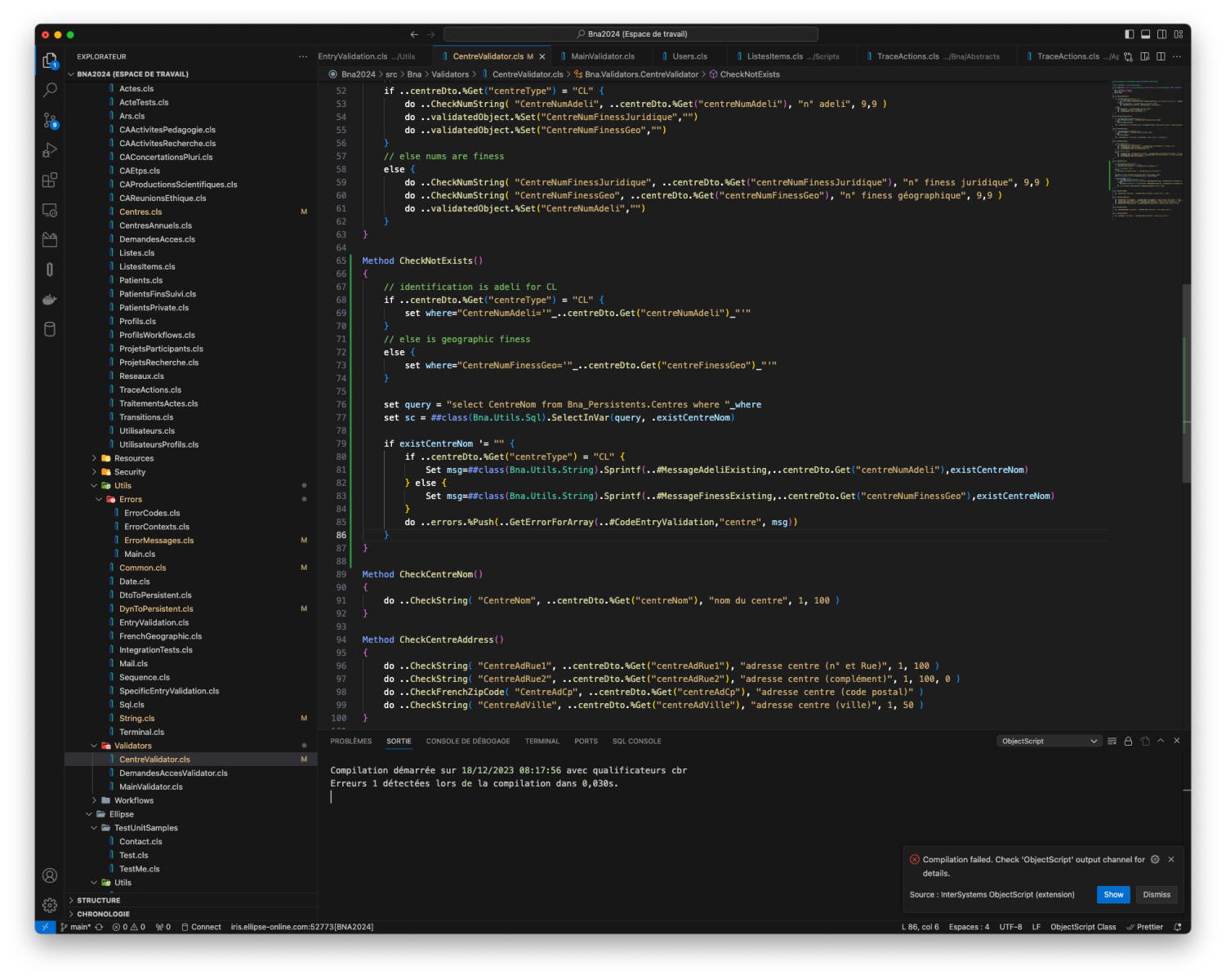Open the Run and Debug view
The height and width of the screenshot is (980, 1226).
click(50, 150)
